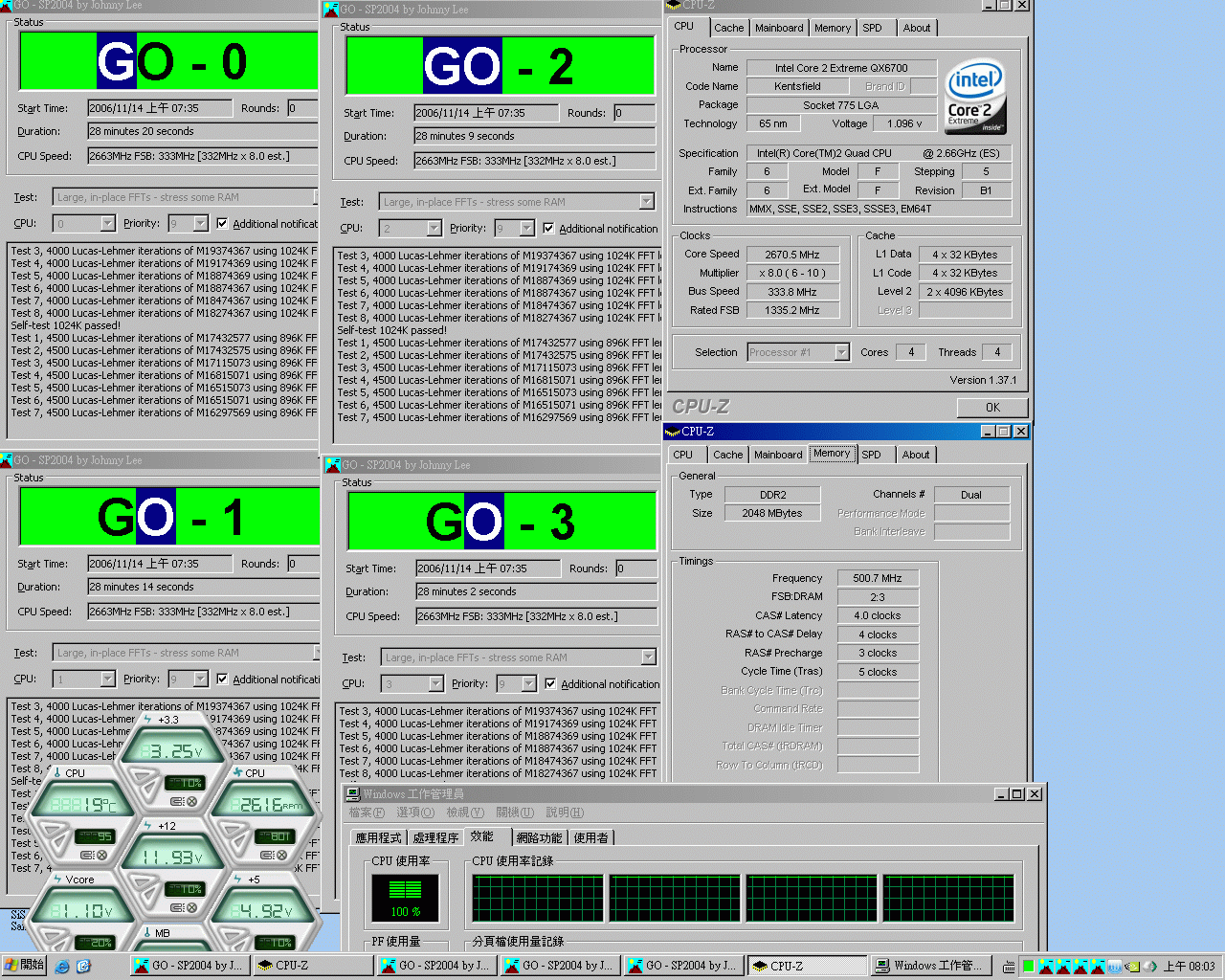This screenshot has height=980, width=1225.
Task: Click the GO-0 window title bar icon
Action: pyautogui.click(x=6, y=5)
